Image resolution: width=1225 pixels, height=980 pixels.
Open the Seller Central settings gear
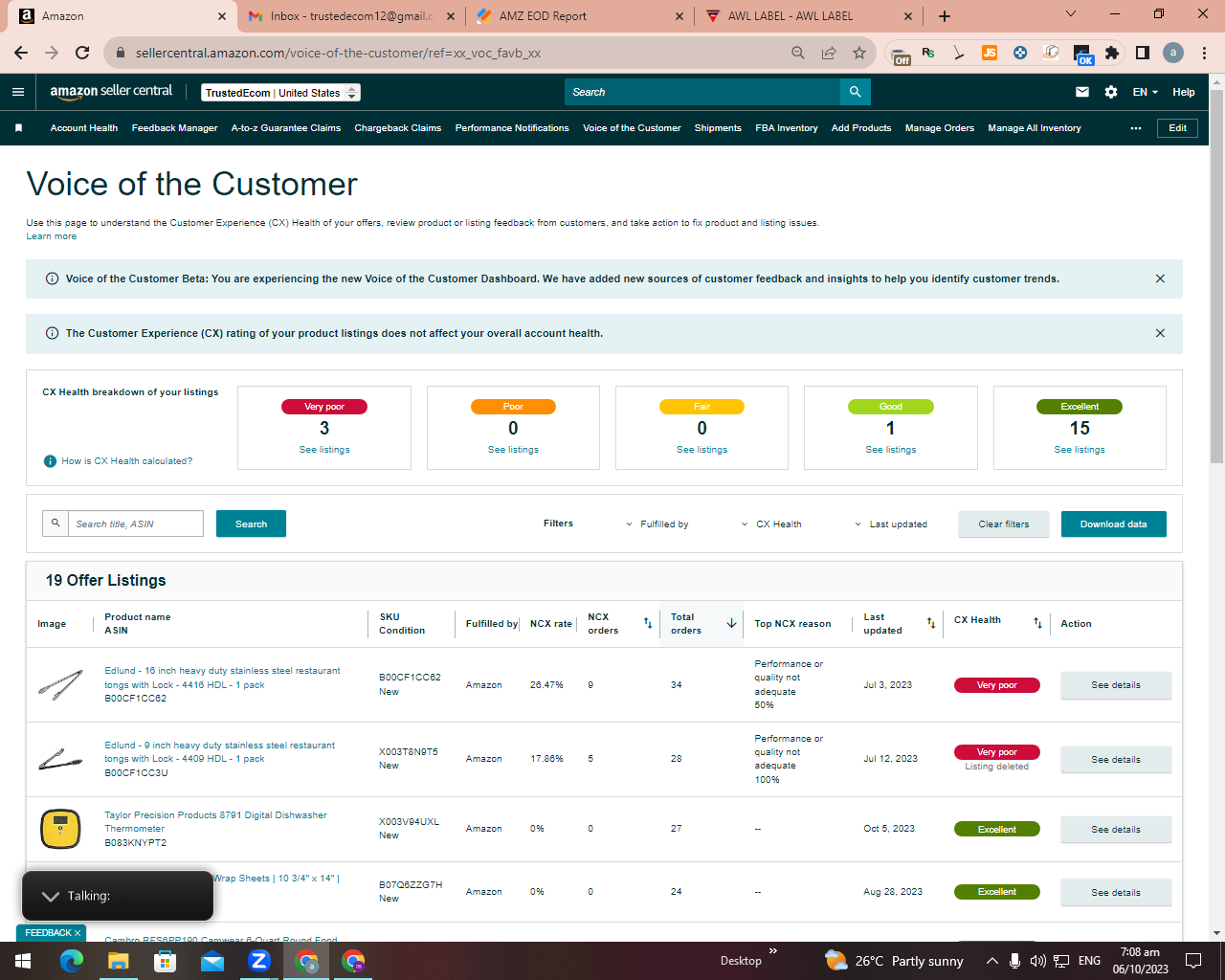[1111, 92]
